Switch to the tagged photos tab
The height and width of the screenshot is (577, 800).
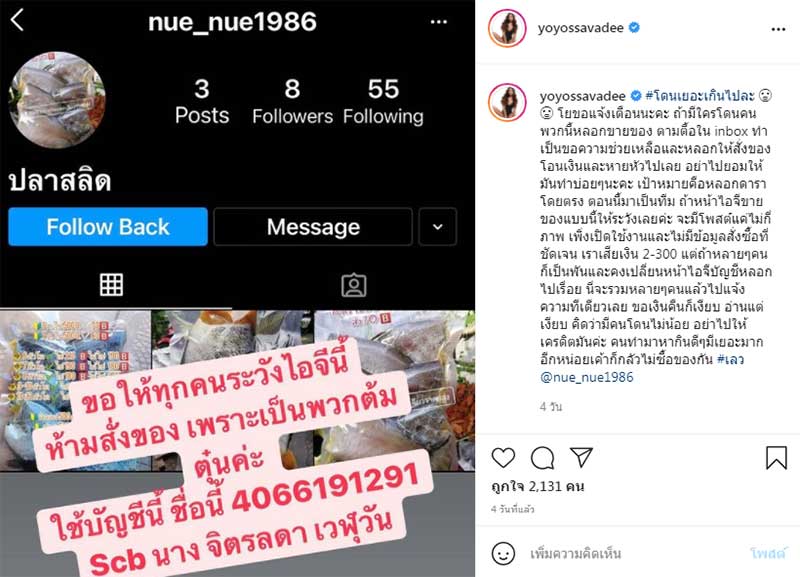coord(354,285)
